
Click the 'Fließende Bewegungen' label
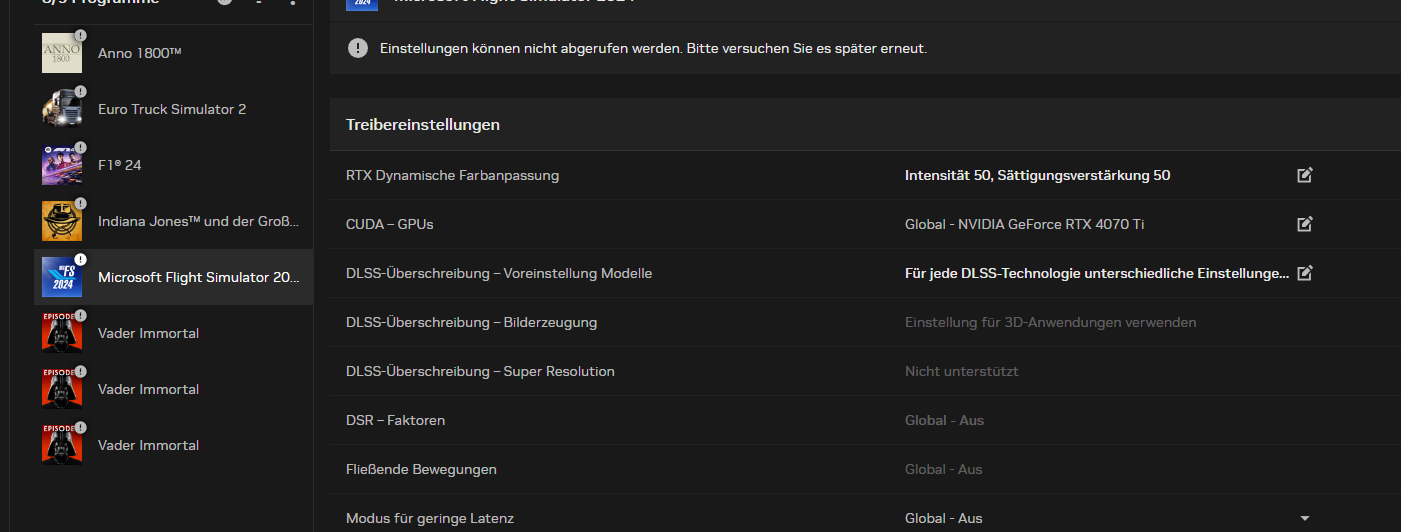421,469
